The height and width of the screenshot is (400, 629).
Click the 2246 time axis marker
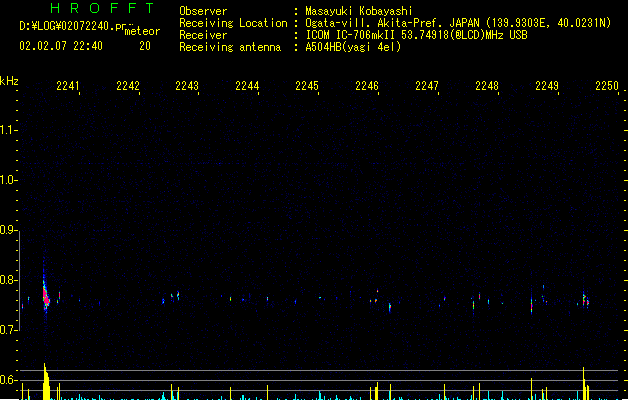[367, 86]
